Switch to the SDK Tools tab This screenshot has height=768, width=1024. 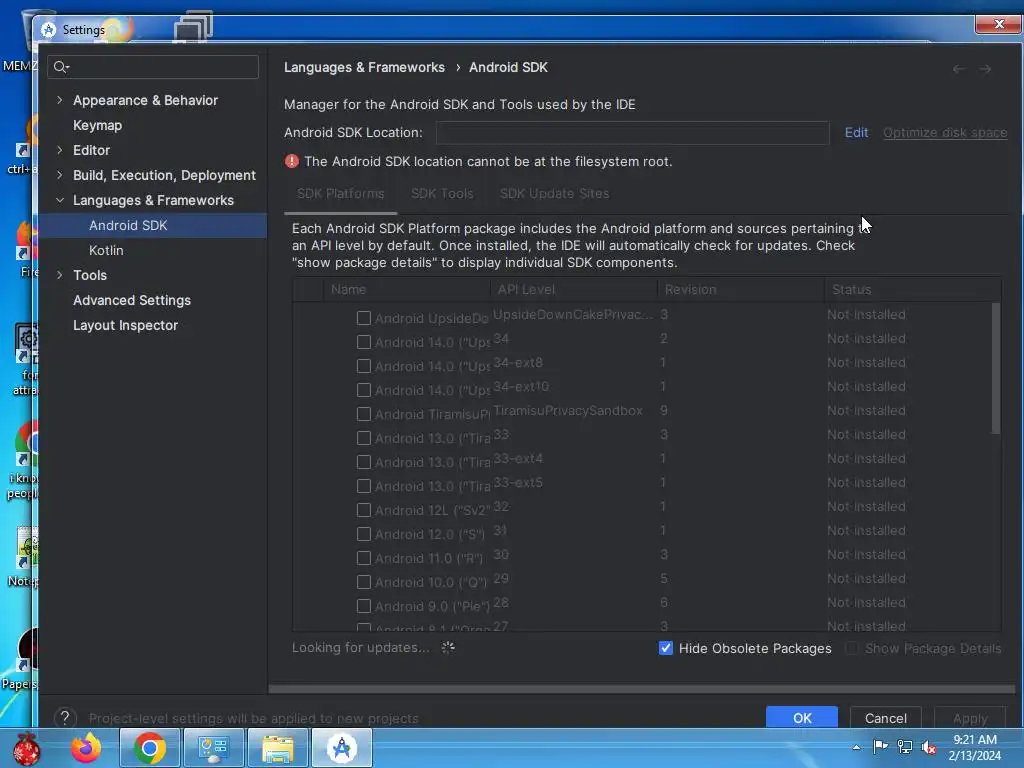point(442,193)
